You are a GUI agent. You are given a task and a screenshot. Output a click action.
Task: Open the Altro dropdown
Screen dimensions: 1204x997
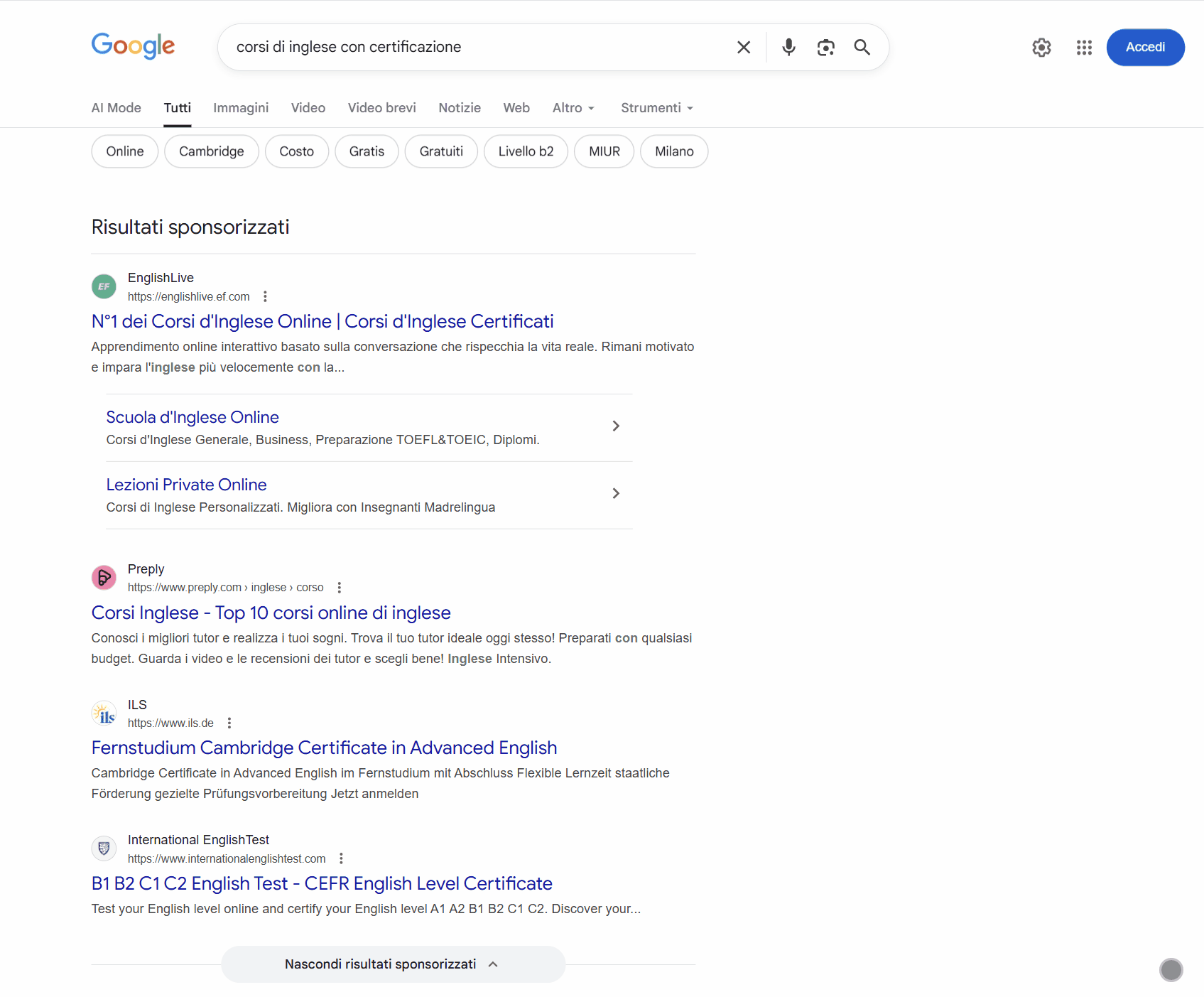click(x=573, y=107)
